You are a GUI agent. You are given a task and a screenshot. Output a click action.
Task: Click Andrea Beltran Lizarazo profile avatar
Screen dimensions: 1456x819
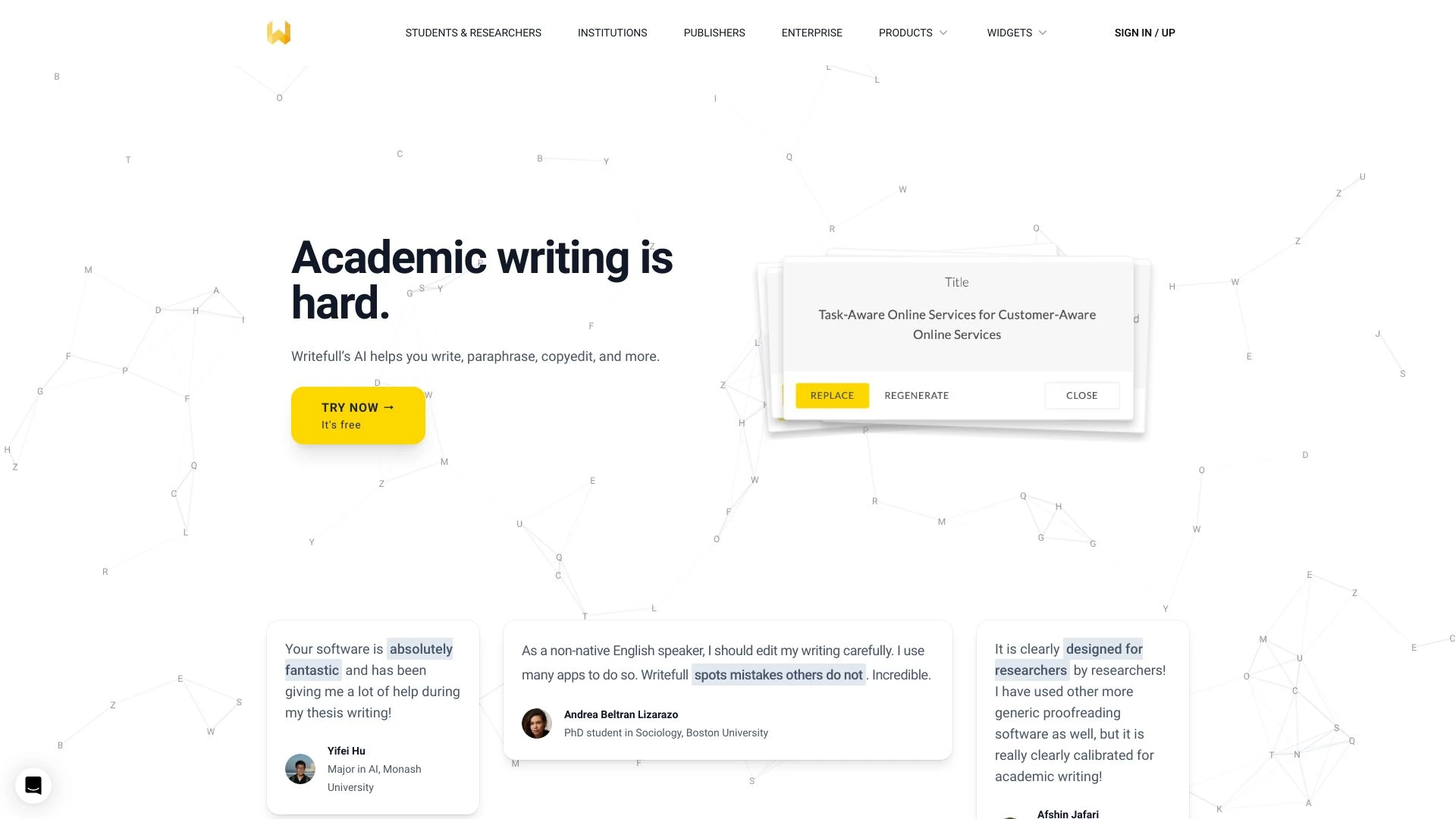point(537,722)
